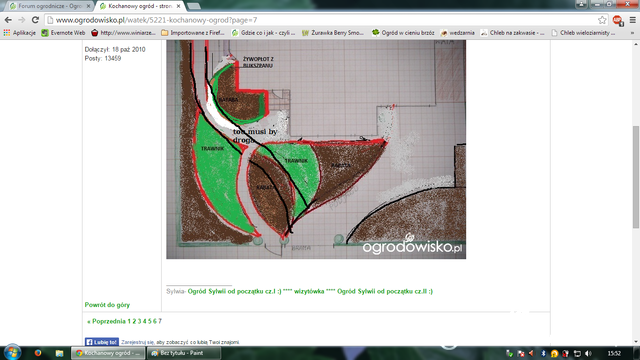Viewport: 640px width, 360px height.
Task: Open the Importowane z Firefox bookmark folder
Action: pos(193,33)
